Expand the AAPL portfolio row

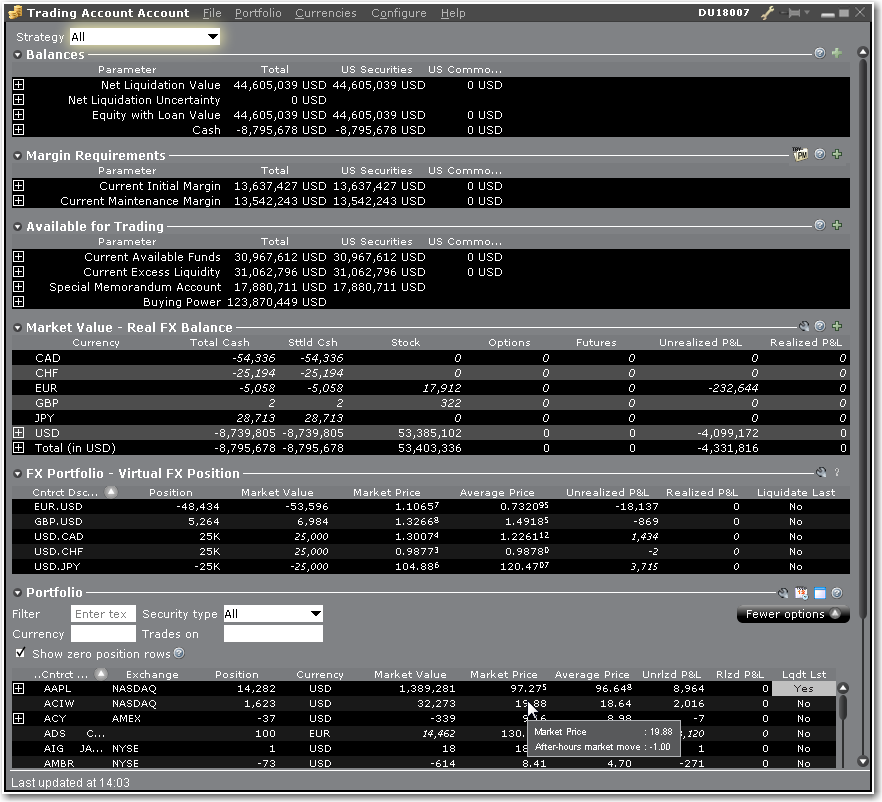19,688
